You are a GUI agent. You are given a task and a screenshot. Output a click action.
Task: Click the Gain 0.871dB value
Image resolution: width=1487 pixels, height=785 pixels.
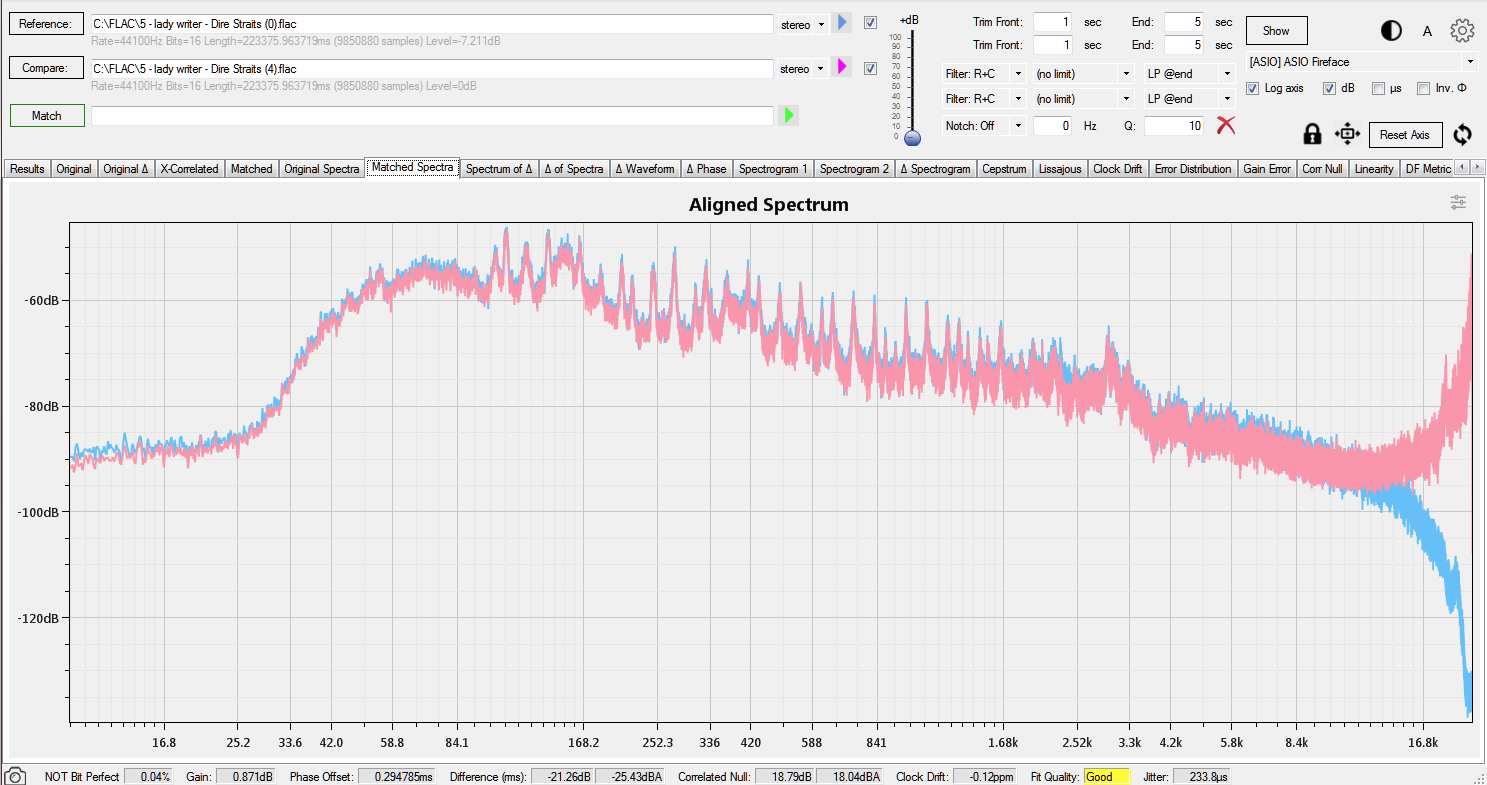coord(245,777)
